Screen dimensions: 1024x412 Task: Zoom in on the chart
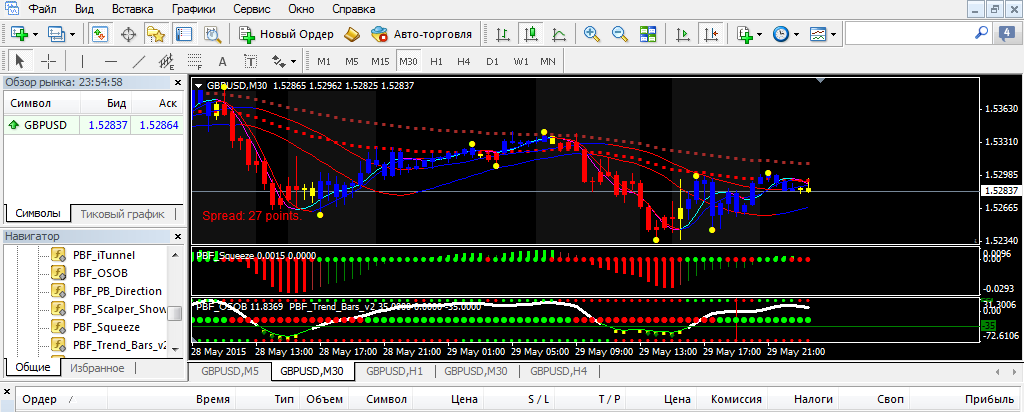tap(592, 33)
